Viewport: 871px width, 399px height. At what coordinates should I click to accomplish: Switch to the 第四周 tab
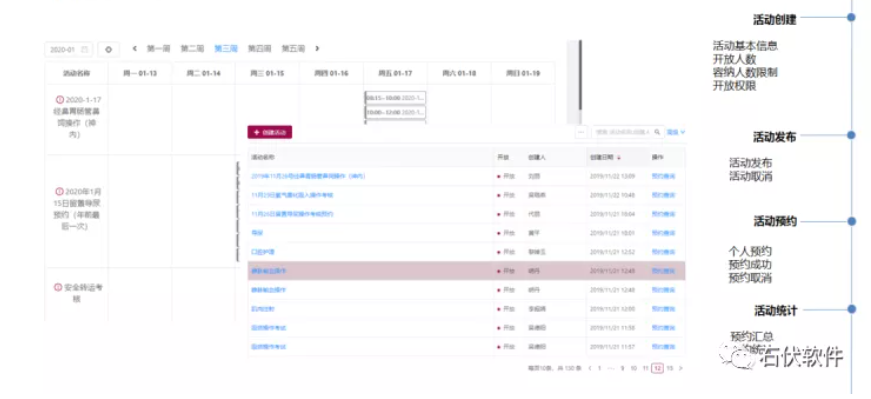point(259,49)
